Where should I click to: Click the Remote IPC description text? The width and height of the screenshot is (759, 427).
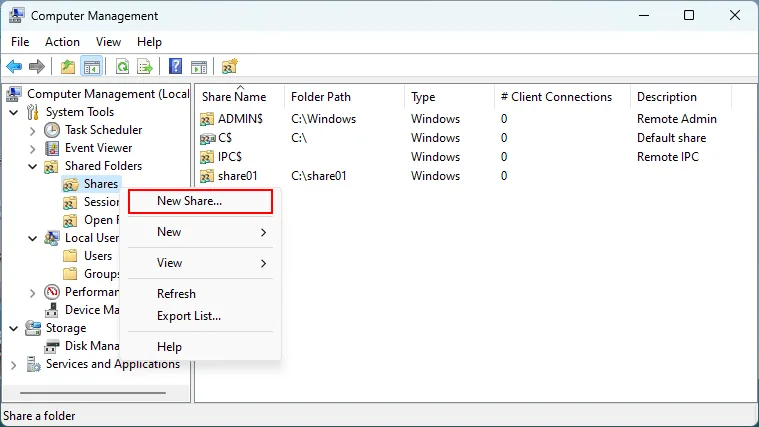point(668,157)
